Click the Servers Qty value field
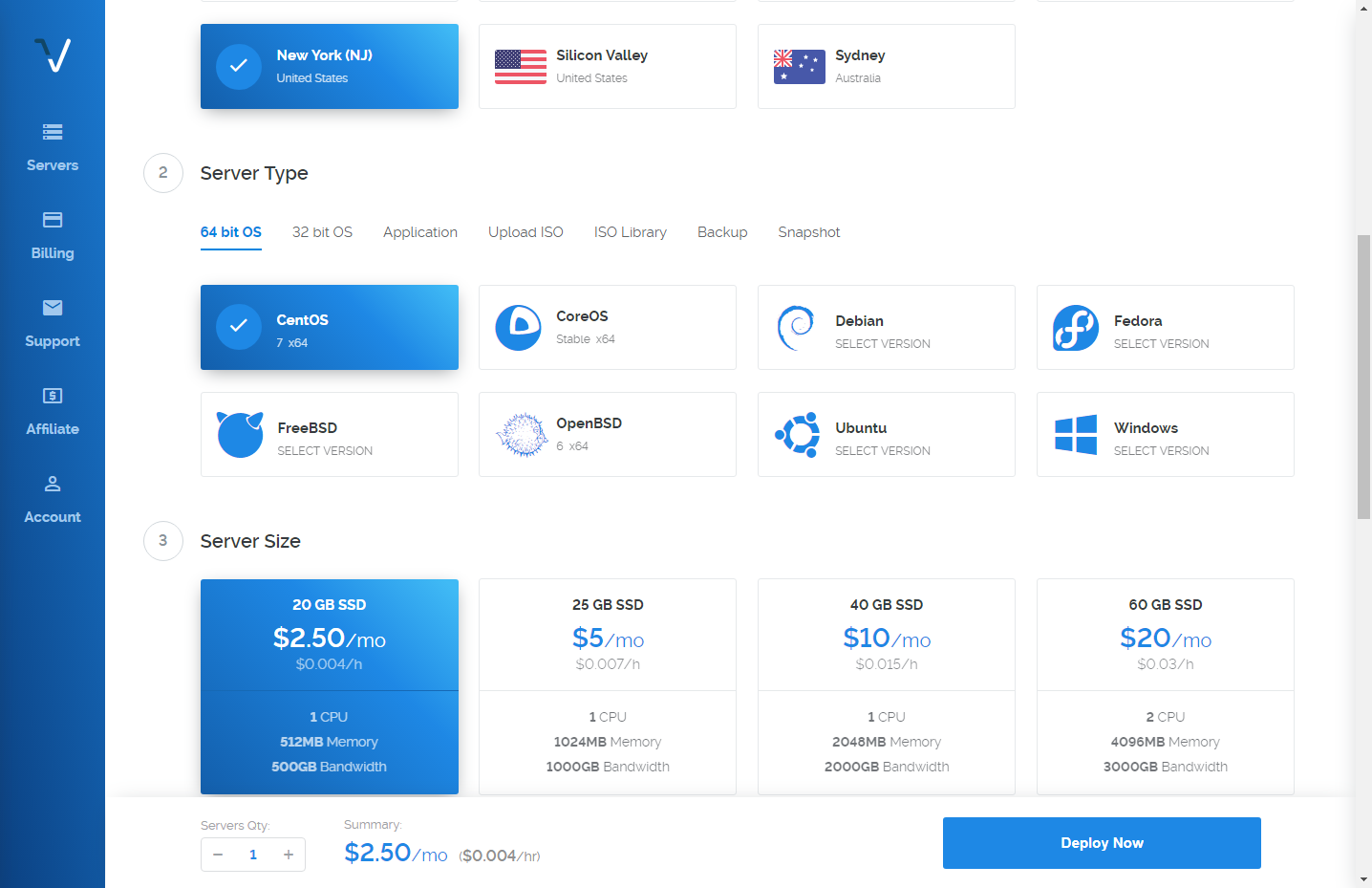 click(253, 855)
